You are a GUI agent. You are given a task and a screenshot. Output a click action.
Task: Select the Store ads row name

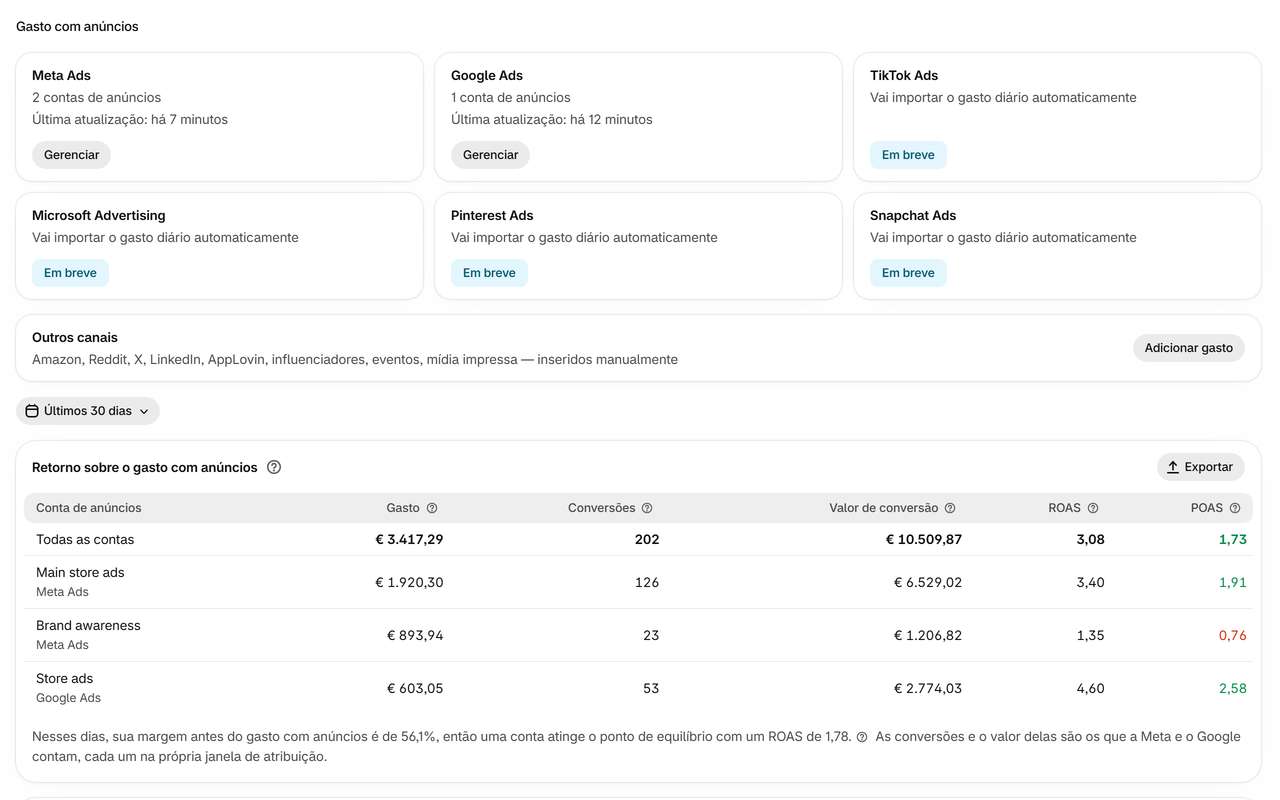coord(64,678)
